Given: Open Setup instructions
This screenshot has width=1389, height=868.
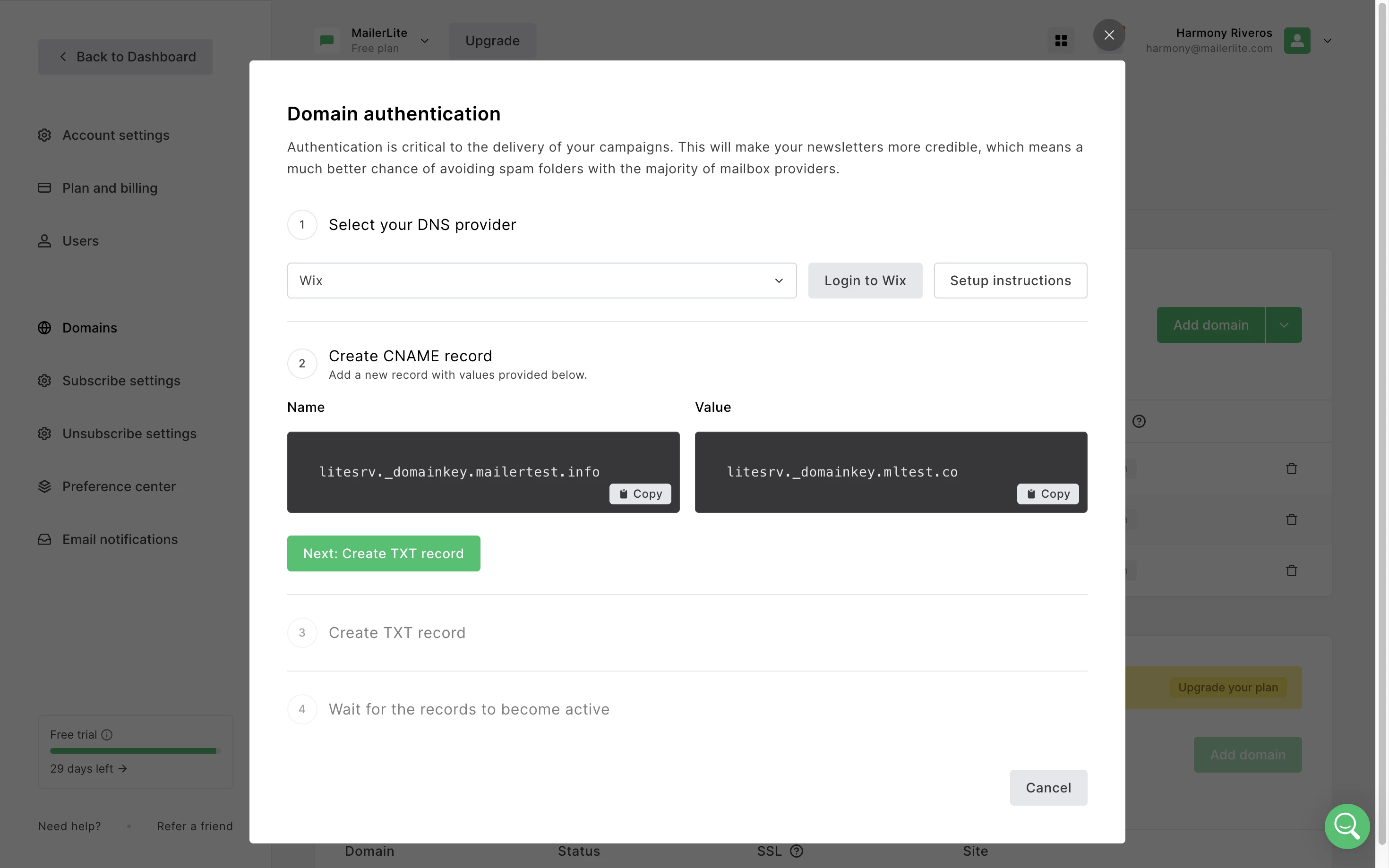Looking at the screenshot, I should click(x=1010, y=281).
